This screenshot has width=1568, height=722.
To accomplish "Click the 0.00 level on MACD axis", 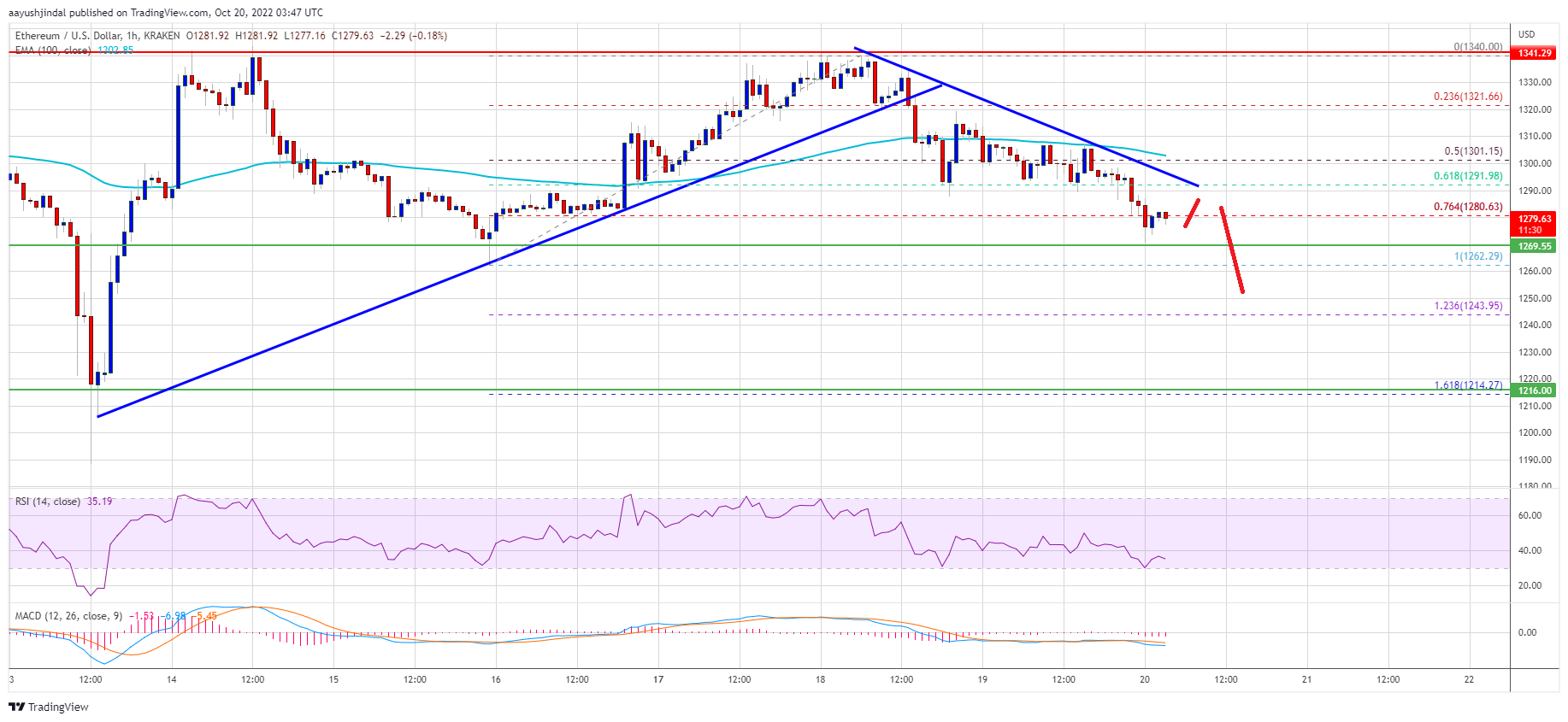I will pos(1526,632).
